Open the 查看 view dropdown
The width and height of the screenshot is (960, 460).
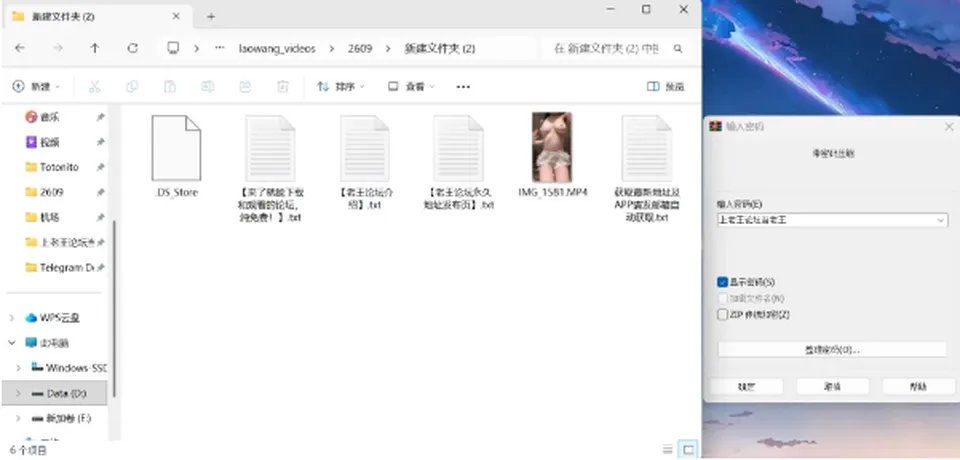pos(411,86)
